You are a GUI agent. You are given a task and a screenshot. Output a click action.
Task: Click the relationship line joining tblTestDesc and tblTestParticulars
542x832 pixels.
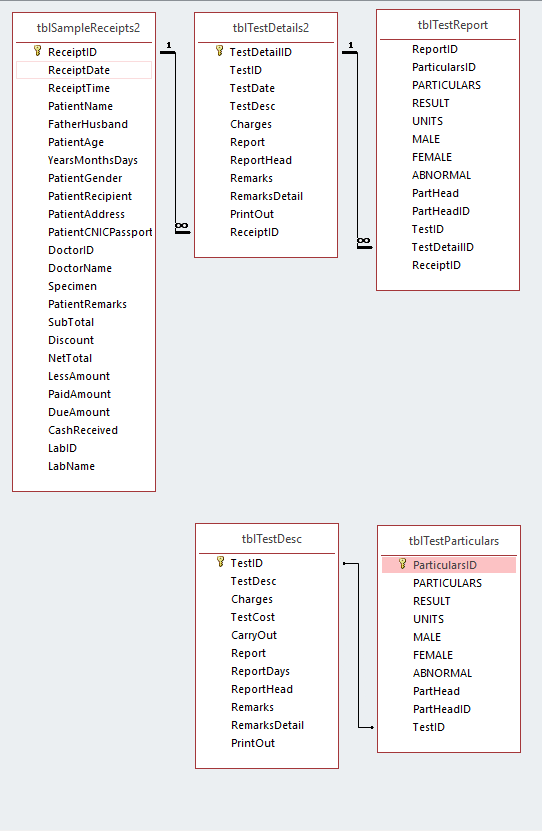pyautogui.click(x=358, y=645)
